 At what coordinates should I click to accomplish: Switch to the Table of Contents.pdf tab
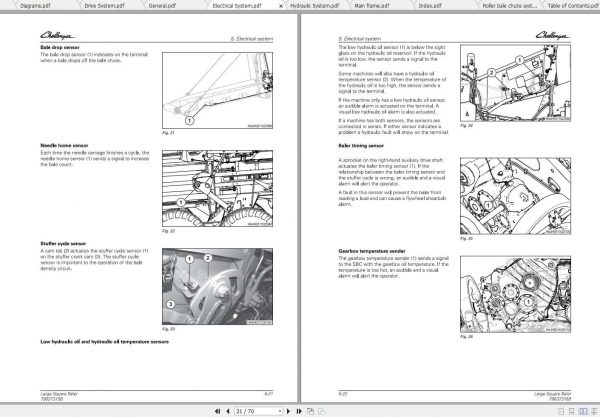[x=574, y=6]
